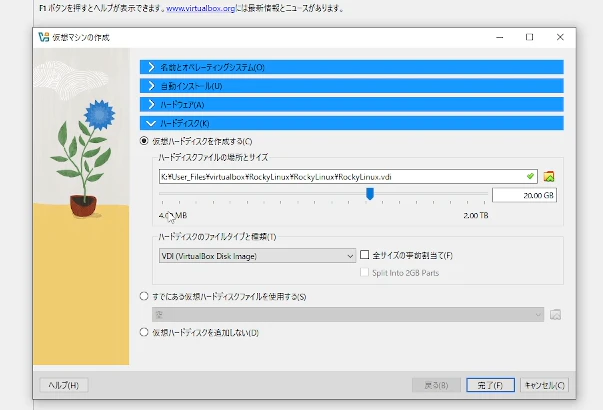Click the ヘルプ(H) help button
The height and width of the screenshot is (410, 603).
coord(64,385)
